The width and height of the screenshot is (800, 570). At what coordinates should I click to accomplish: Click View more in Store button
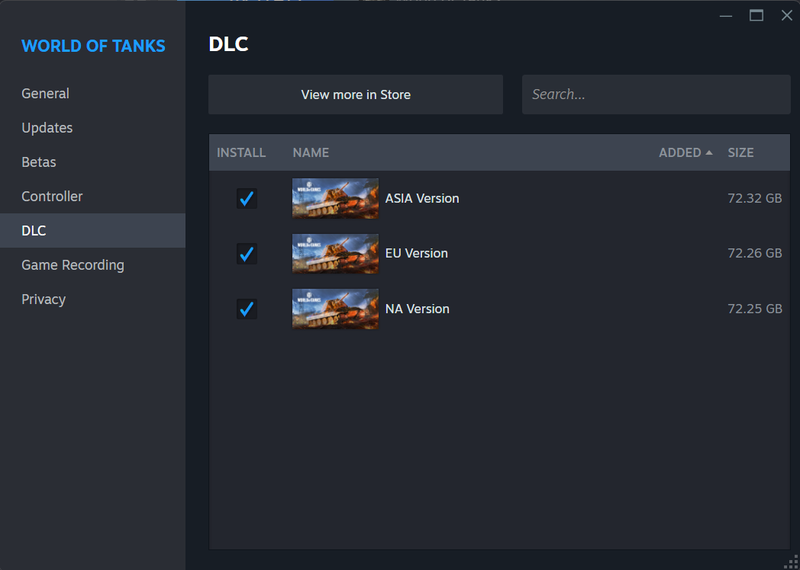[356, 94]
